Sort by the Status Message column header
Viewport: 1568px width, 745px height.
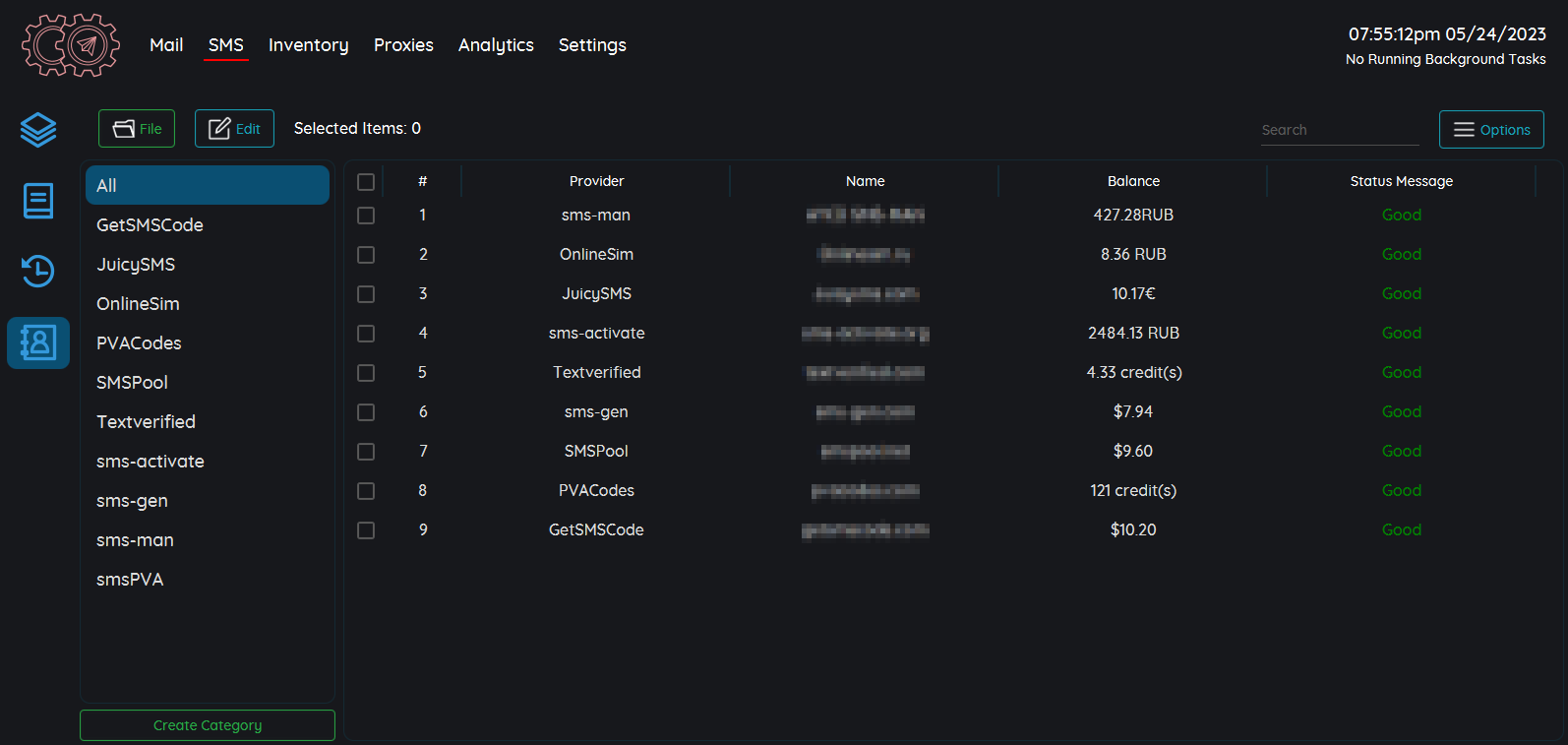click(x=1401, y=181)
